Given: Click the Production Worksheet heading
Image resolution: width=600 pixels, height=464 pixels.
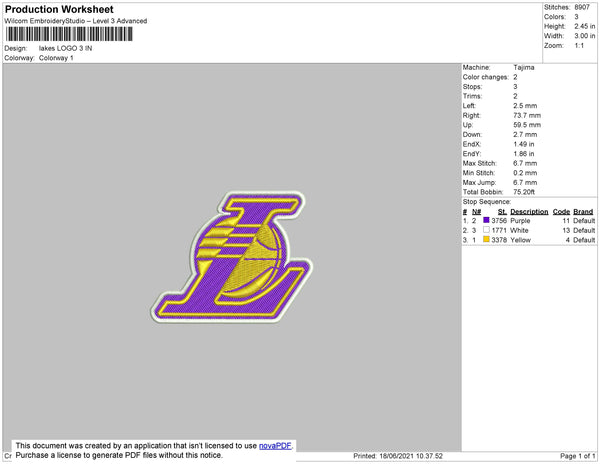Looking at the screenshot, I should [x=59, y=9].
